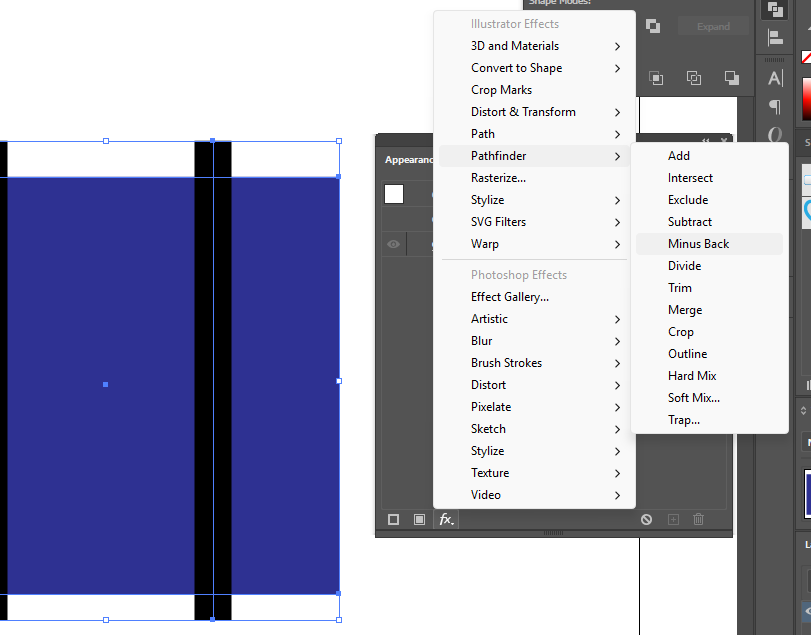Close the Appearance panel
Screen dimensions: 811x635
tap(724, 140)
